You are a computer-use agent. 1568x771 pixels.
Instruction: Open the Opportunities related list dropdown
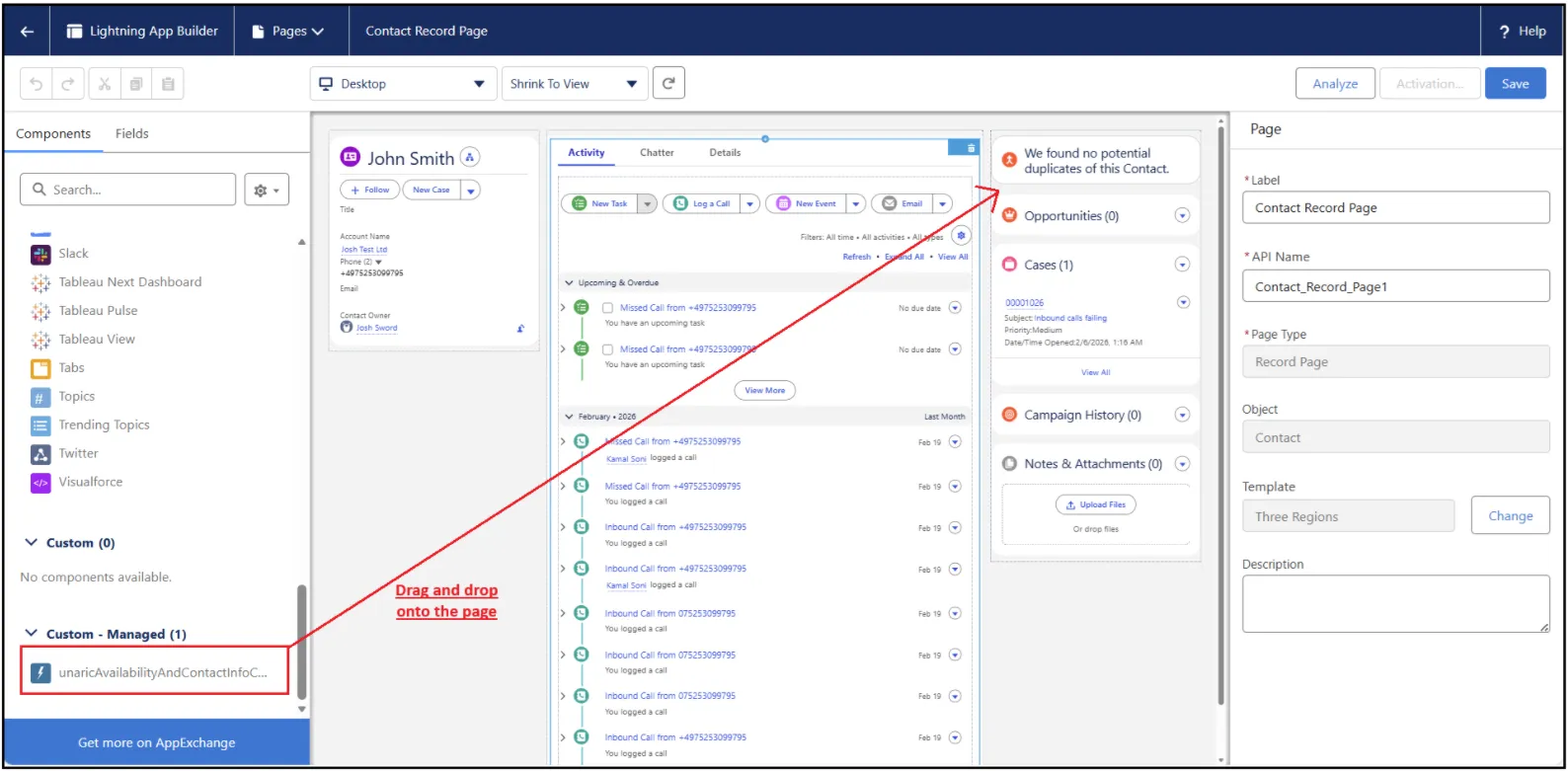point(1182,216)
